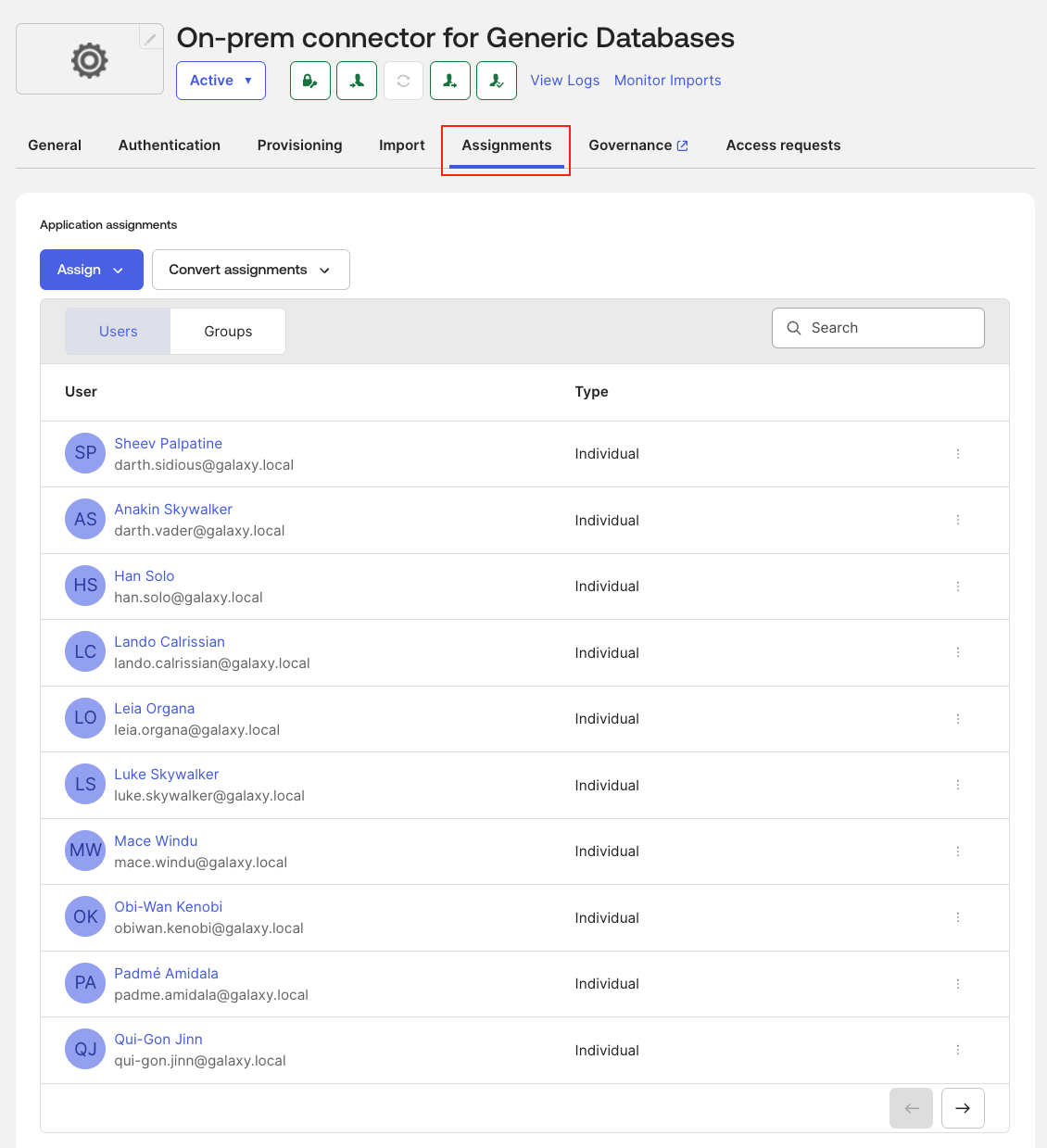Click the gear application logo
Viewport: 1047px width, 1148px height.
click(x=89, y=59)
